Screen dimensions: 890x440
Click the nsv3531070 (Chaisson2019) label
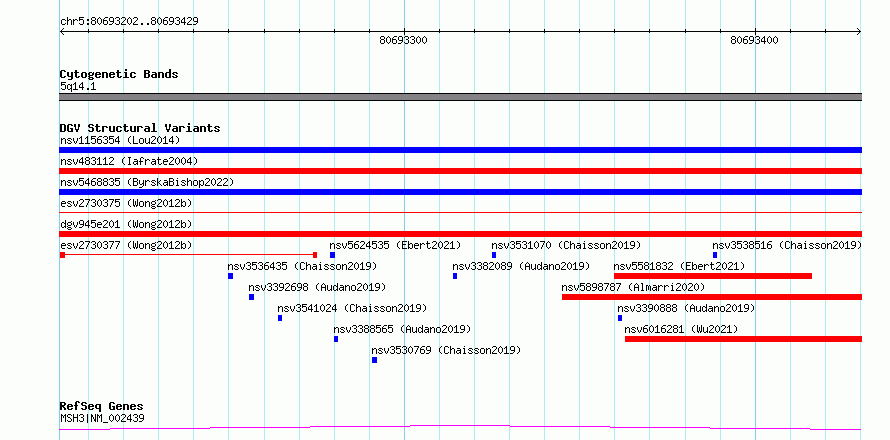(566, 245)
